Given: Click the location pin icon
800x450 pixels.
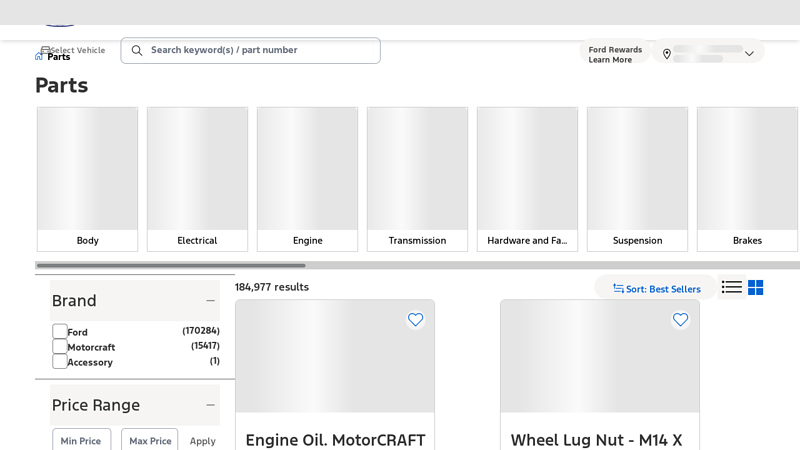Looking at the screenshot, I should (x=666, y=54).
